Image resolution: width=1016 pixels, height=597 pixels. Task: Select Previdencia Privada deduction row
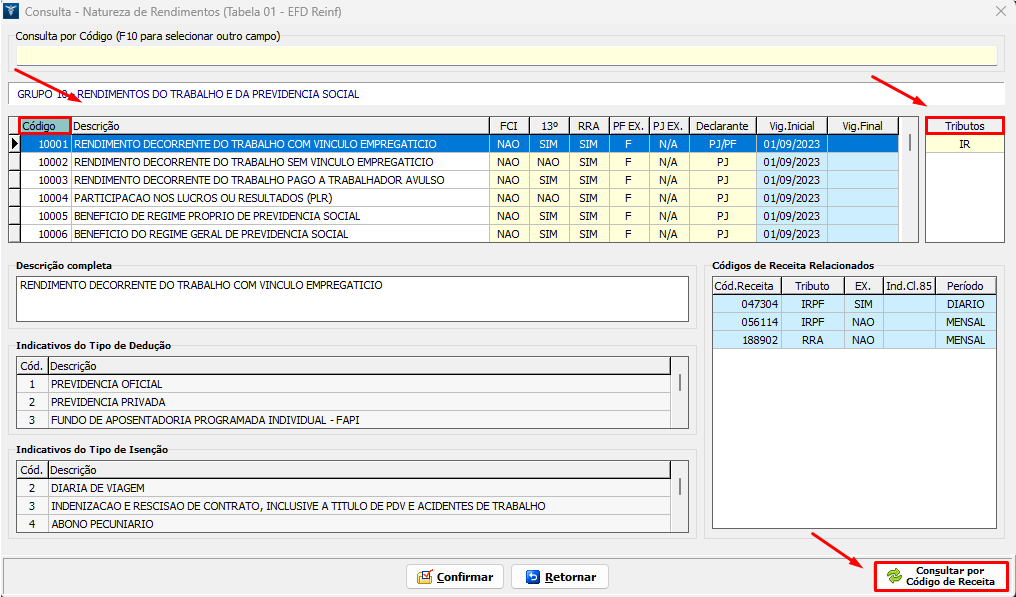pyautogui.click(x=108, y=402)
